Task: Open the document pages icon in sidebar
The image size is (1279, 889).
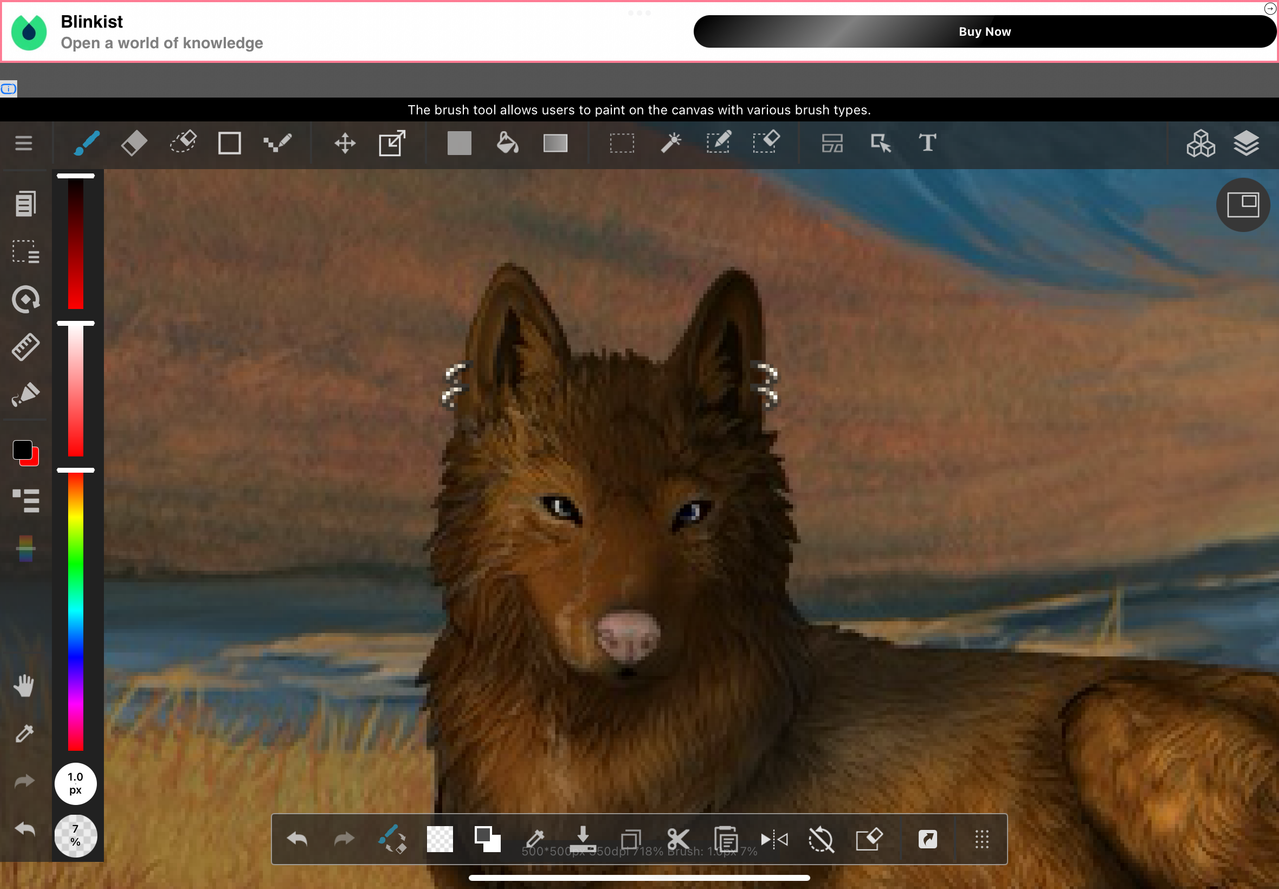Action: click(25, 203)
